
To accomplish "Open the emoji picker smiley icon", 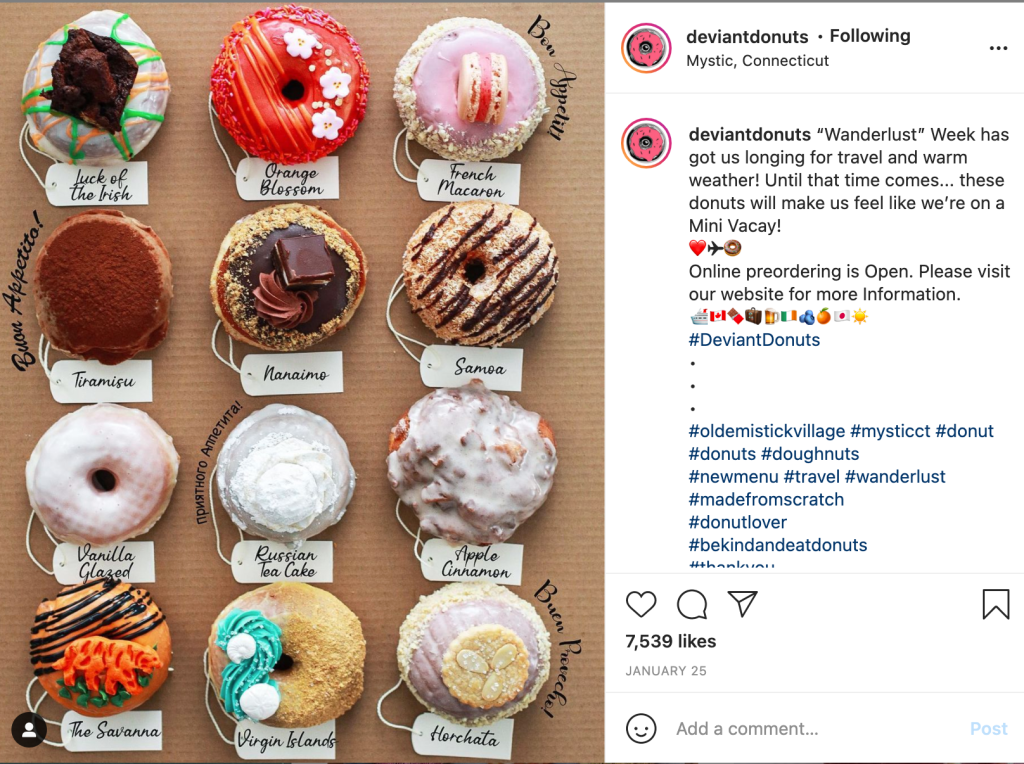I will coord(641,728).
